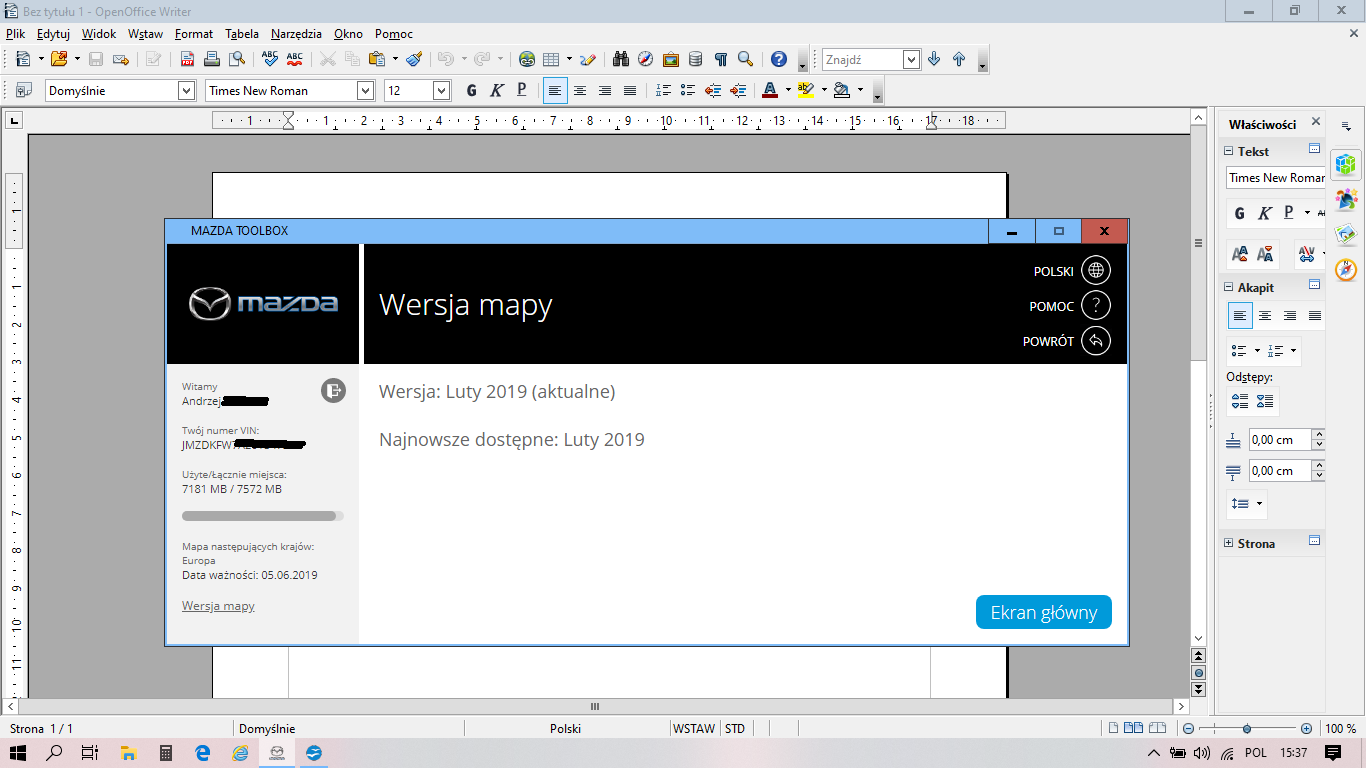
Task: Open the Tabela menu
Action: click(242, 33)
